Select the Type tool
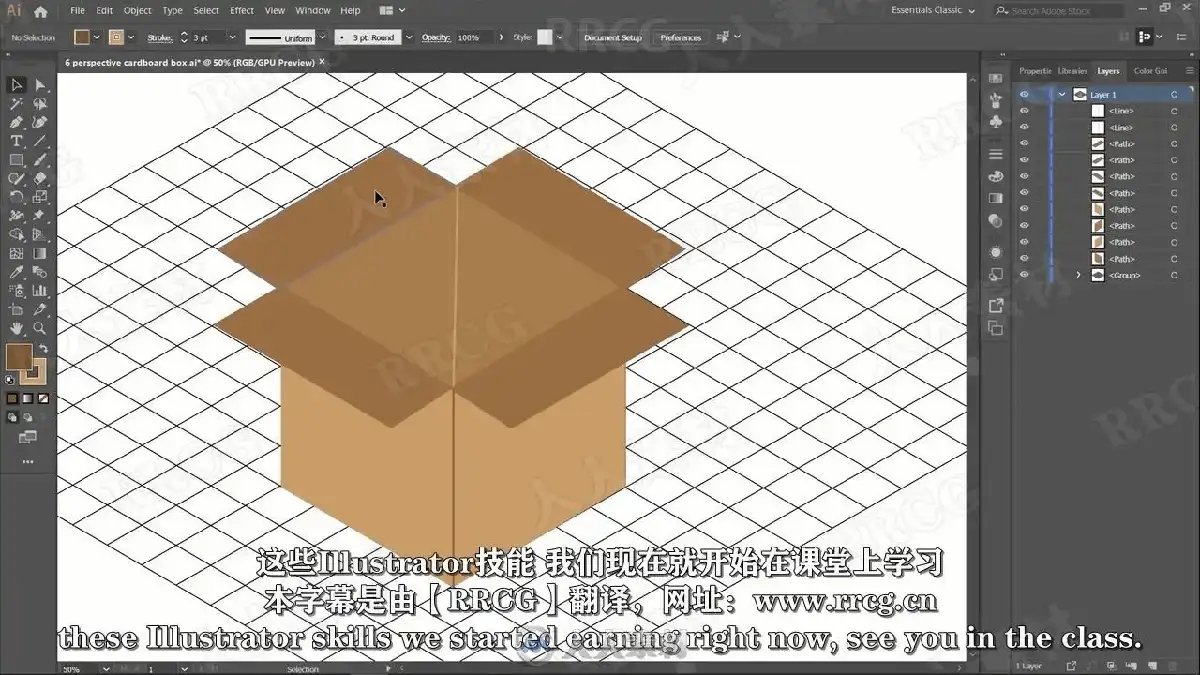 point(17,141)
